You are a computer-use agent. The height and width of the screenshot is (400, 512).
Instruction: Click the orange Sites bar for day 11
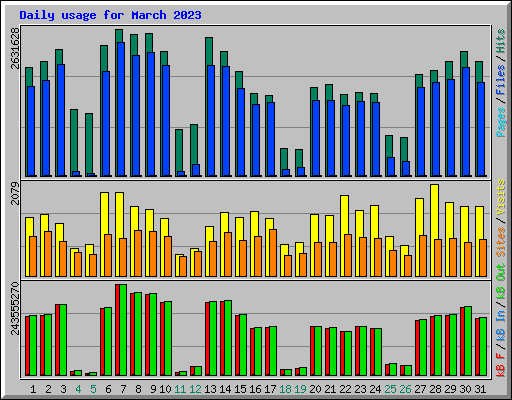[x=183, y=266]
